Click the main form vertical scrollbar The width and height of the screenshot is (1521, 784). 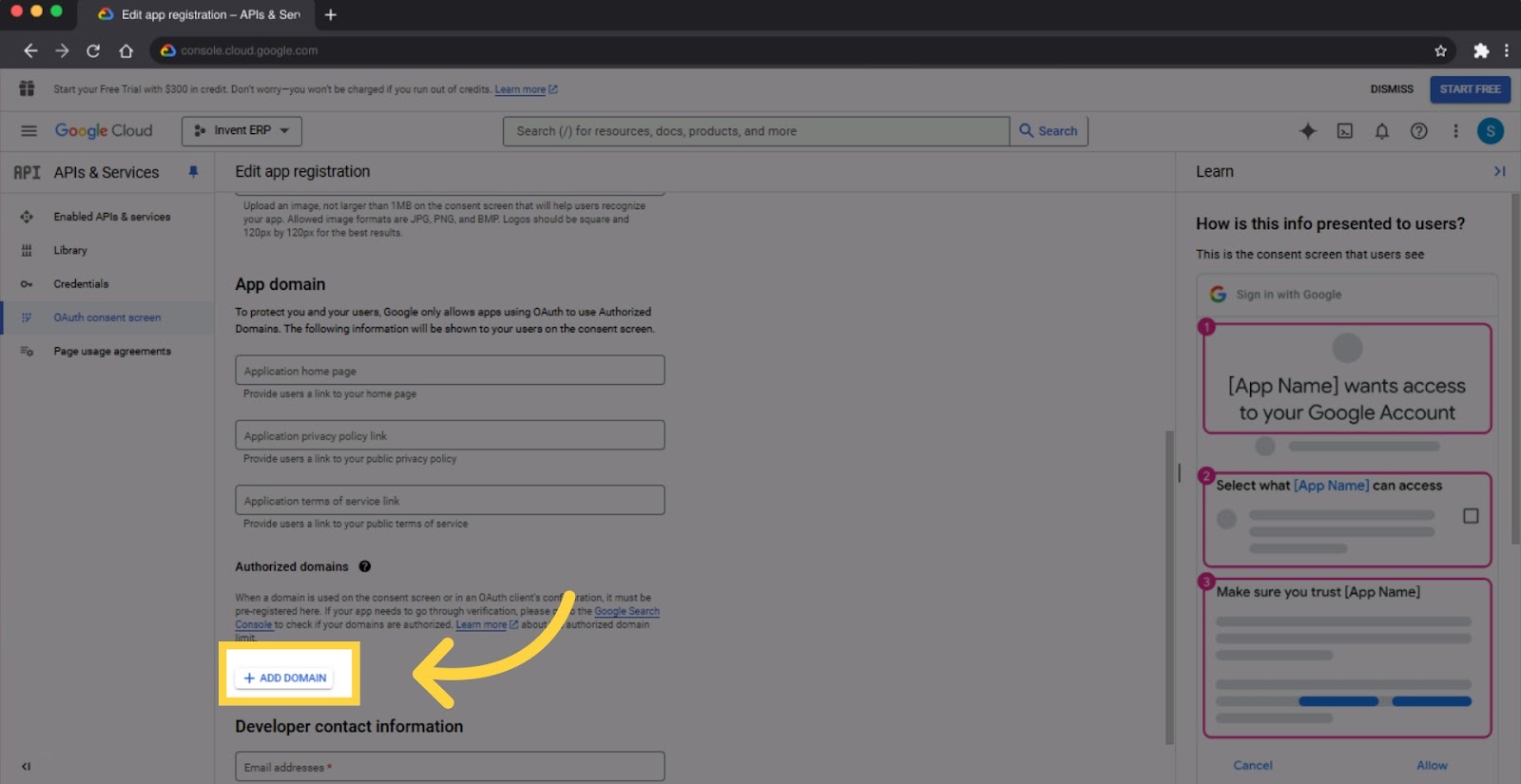point(1169,587)
